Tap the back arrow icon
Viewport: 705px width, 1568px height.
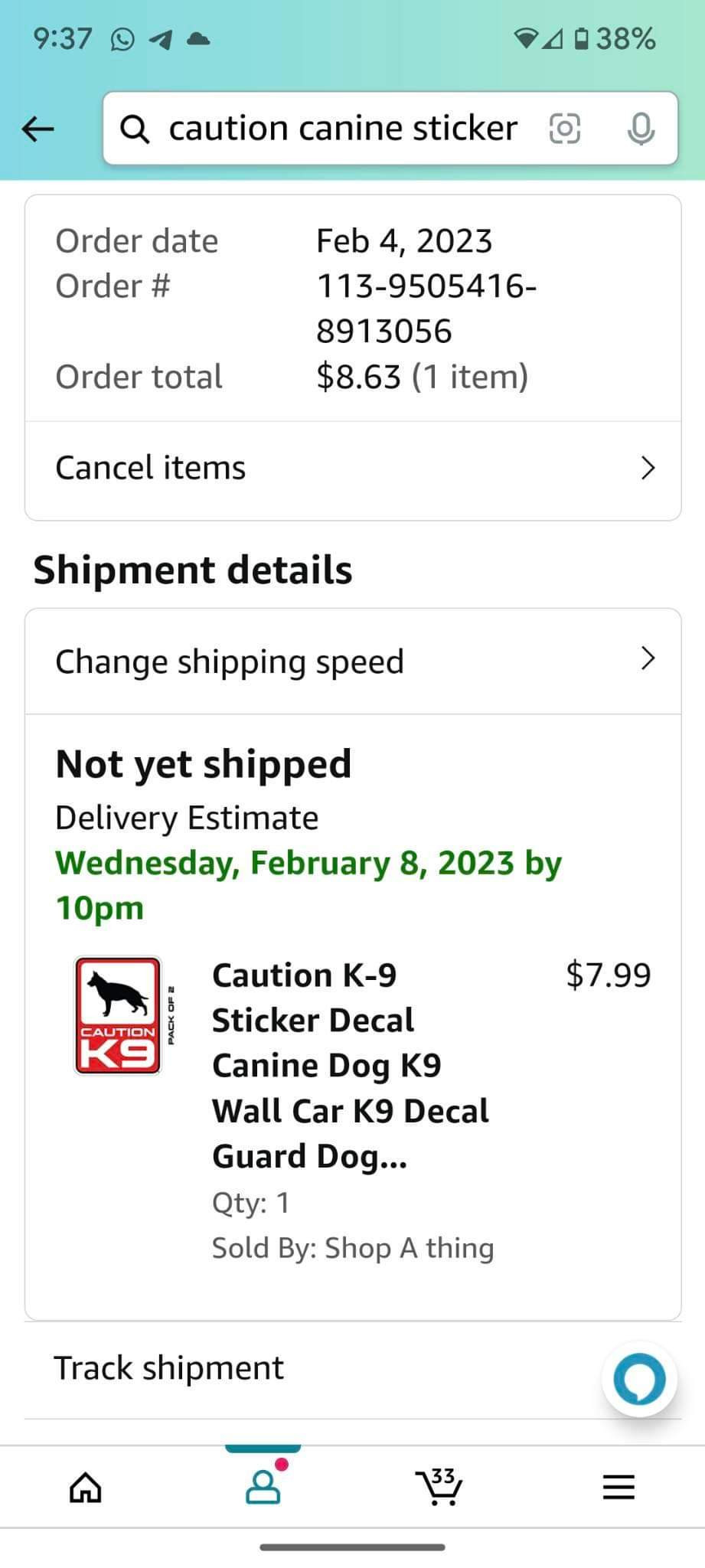[38, 129]
